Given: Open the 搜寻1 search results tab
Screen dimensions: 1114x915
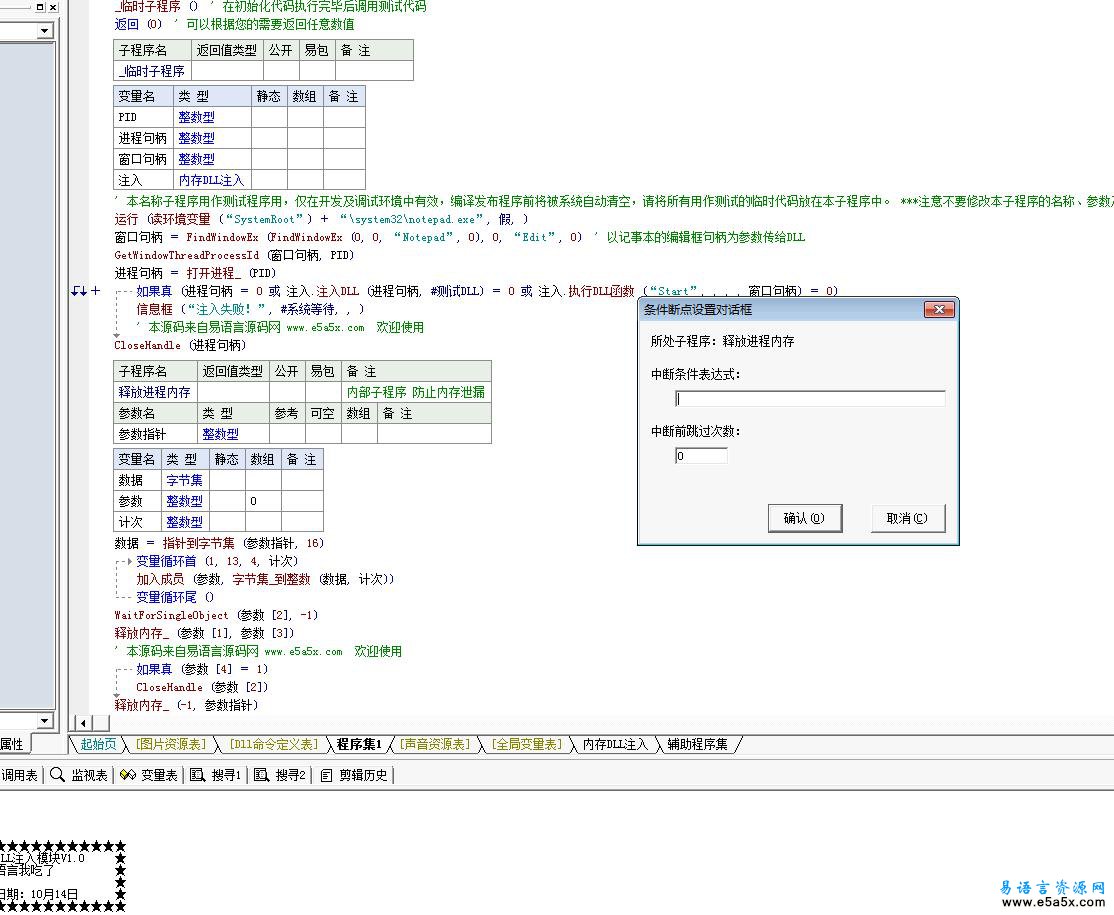Looking at the screenshot, I should pos(216,775).
